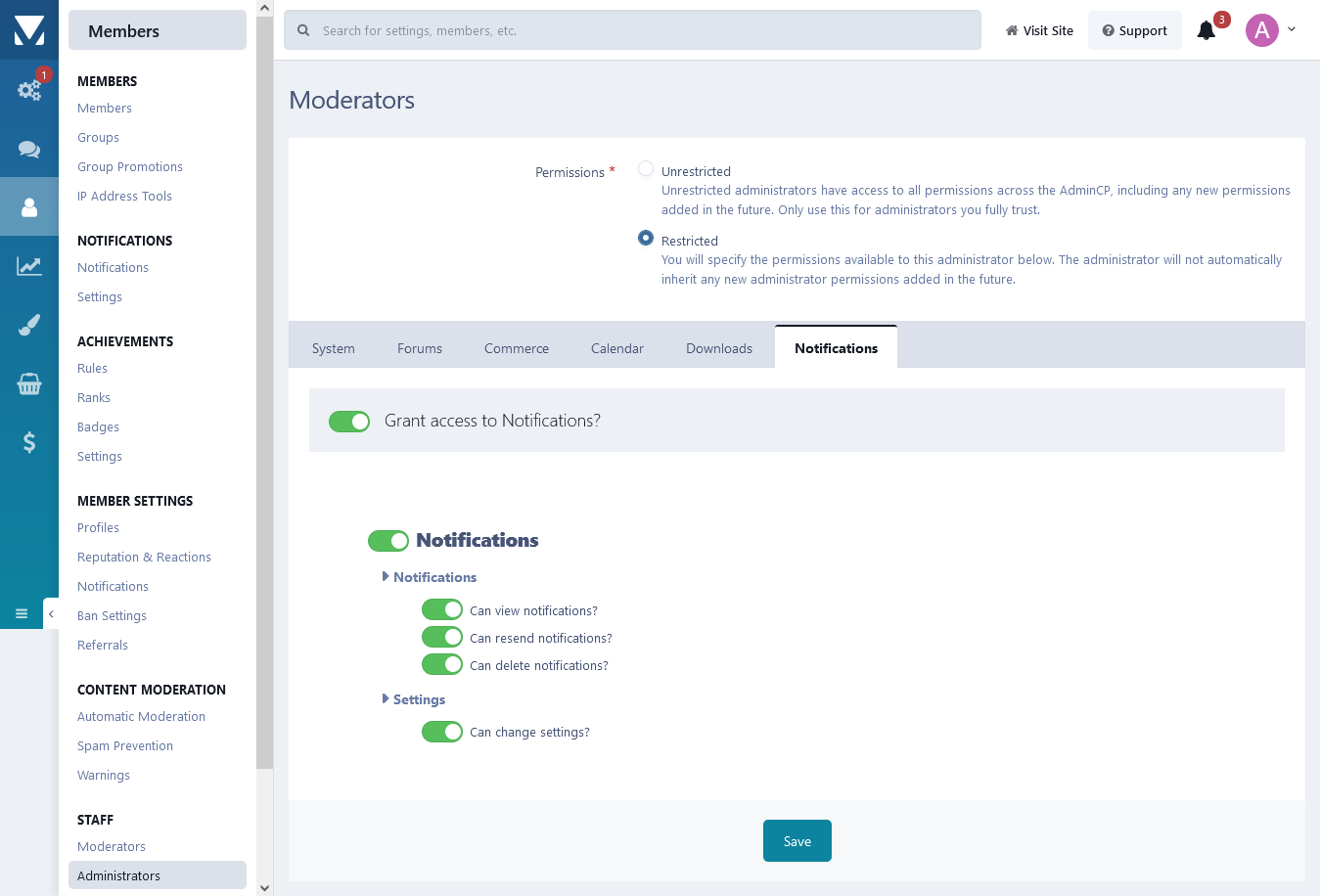Click the Support button
This screenshot has width=1320, height=896.
point(1135,30)
